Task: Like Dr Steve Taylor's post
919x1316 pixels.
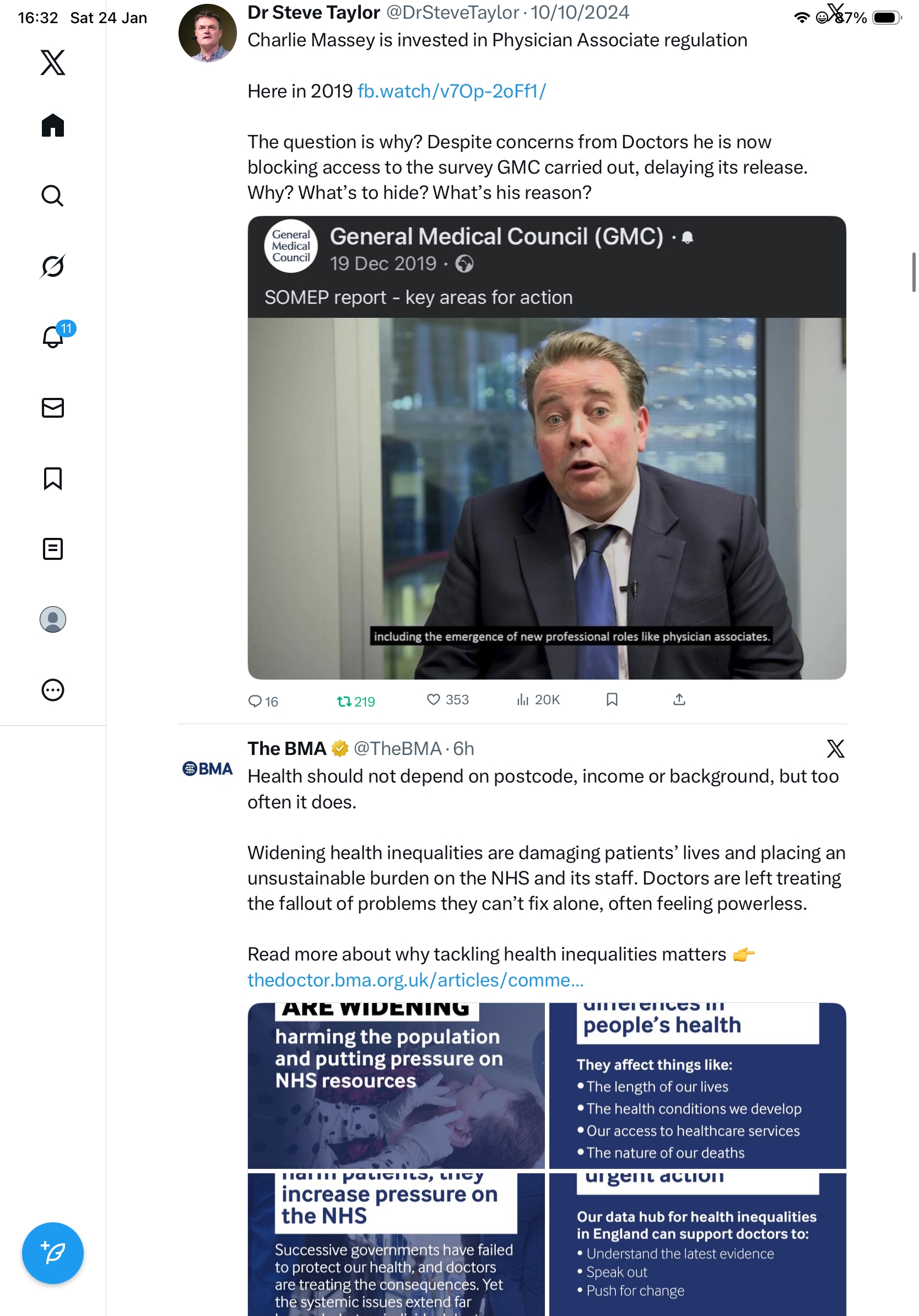Action: tap(447, 699)
